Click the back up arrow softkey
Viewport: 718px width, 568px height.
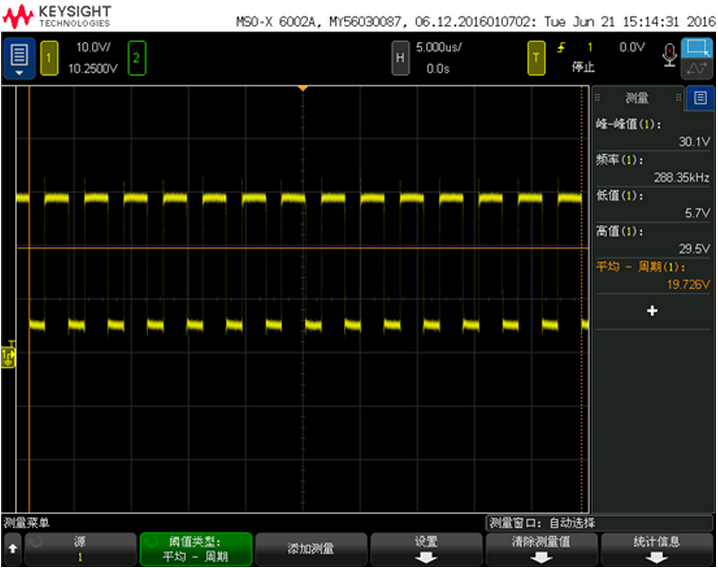click(13, 548)
